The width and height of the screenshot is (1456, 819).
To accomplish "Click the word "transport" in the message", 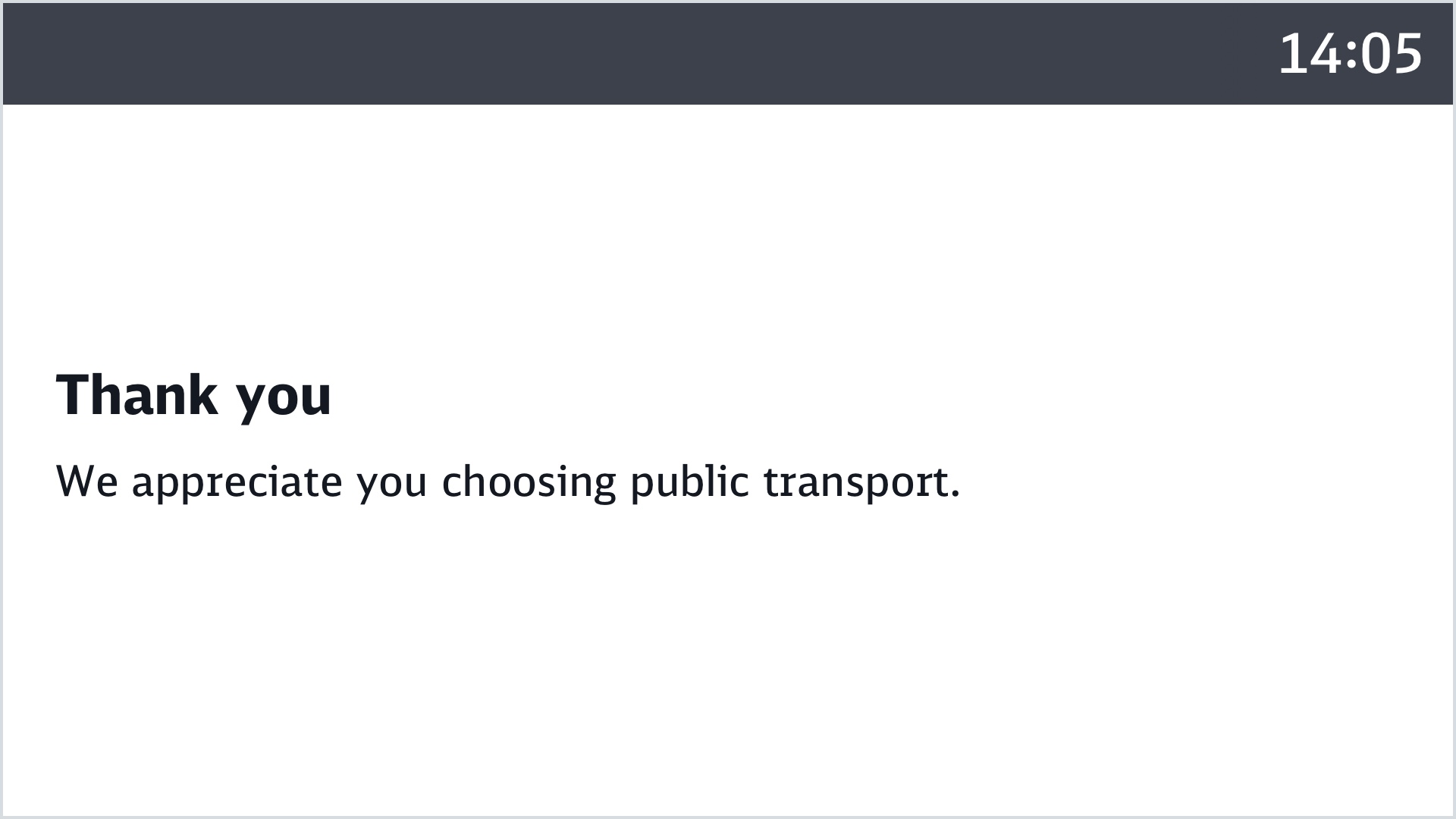I will 855,483.
